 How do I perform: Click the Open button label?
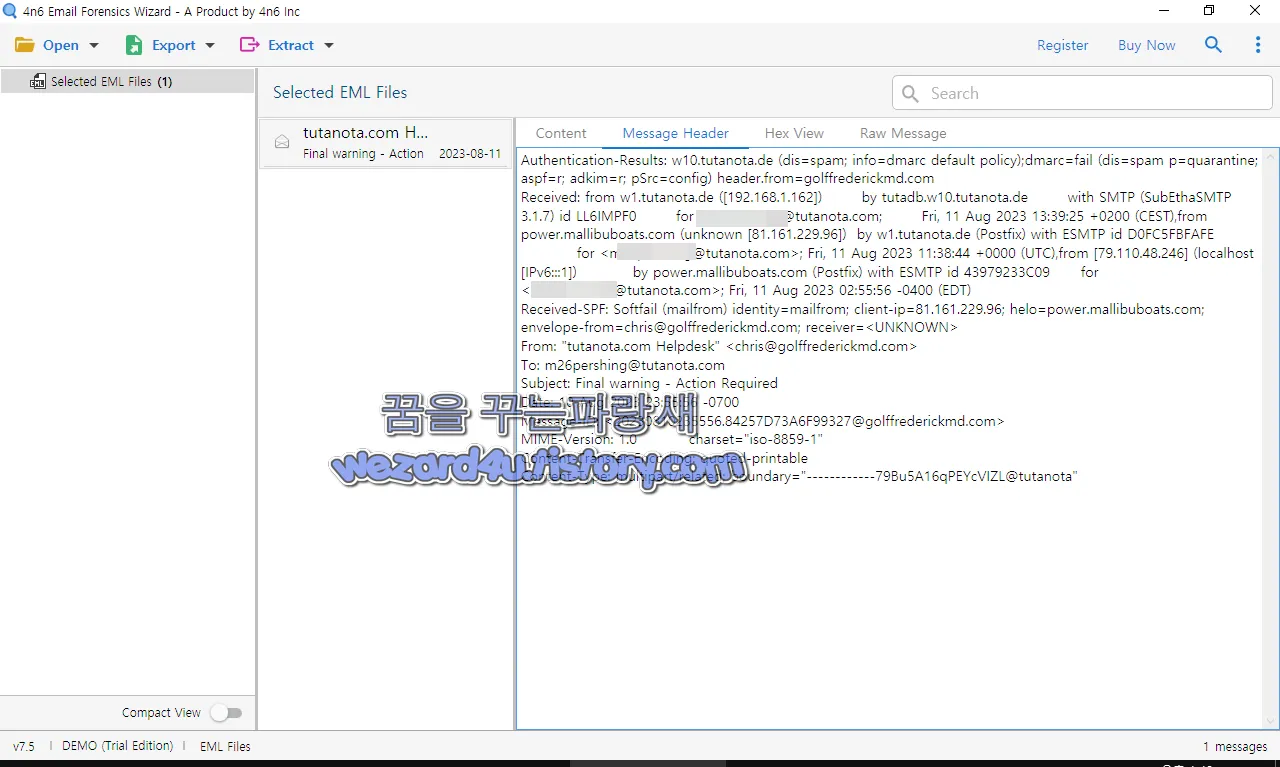point(61,45)
